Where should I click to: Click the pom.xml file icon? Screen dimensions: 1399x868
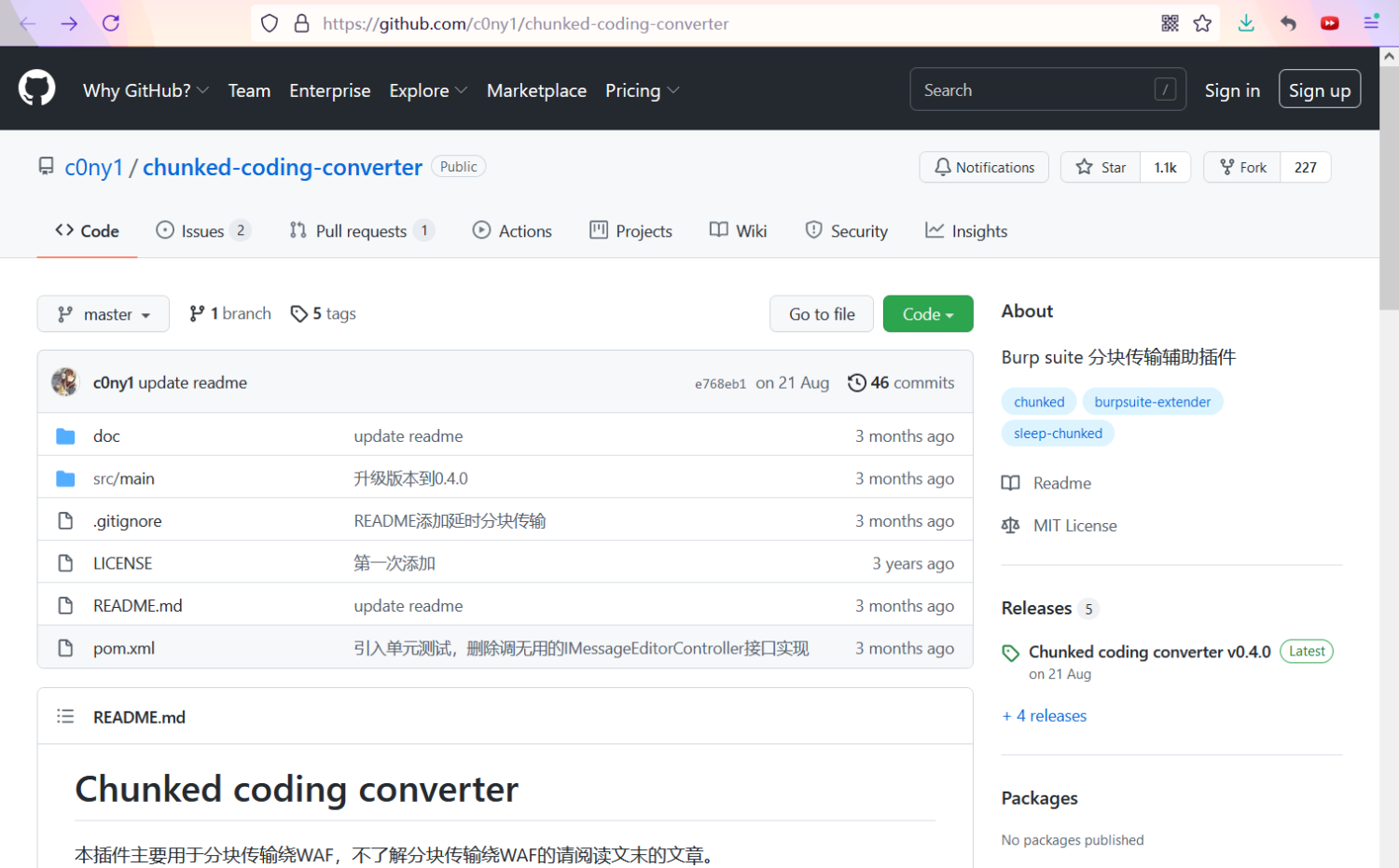pos(65,647)
